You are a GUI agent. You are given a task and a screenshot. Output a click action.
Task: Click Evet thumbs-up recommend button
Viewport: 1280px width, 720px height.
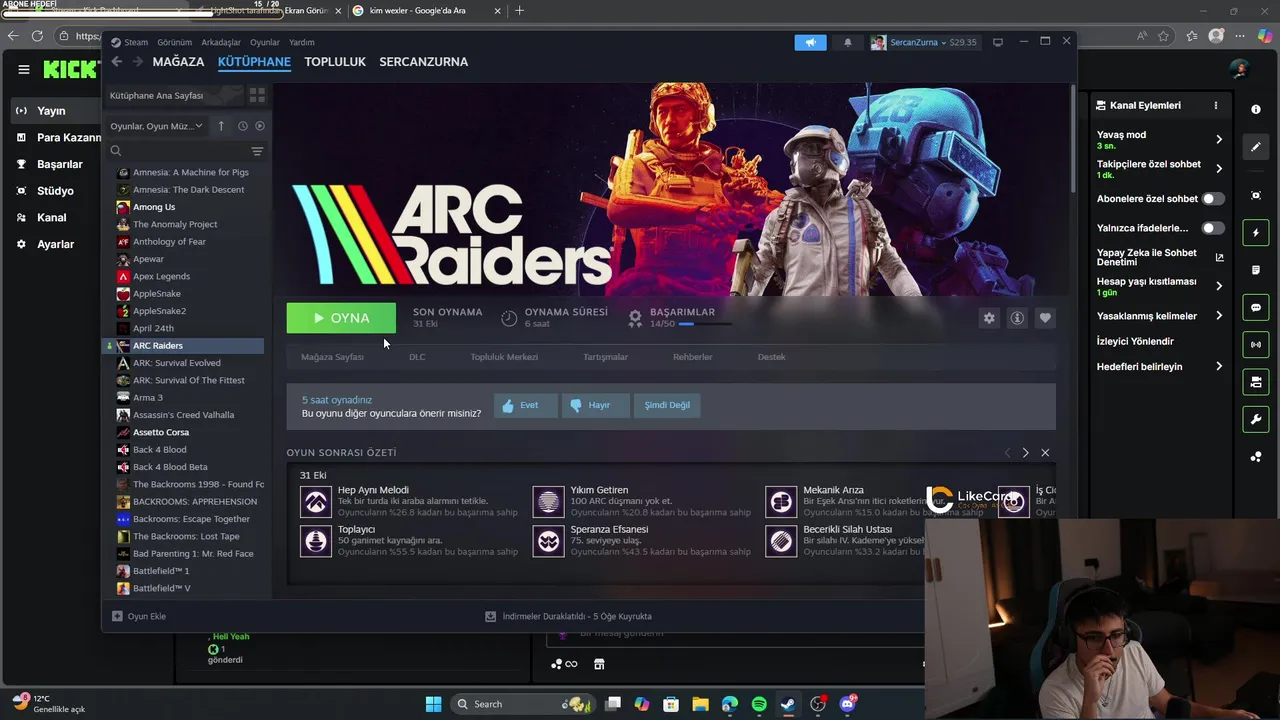point(525,405)
